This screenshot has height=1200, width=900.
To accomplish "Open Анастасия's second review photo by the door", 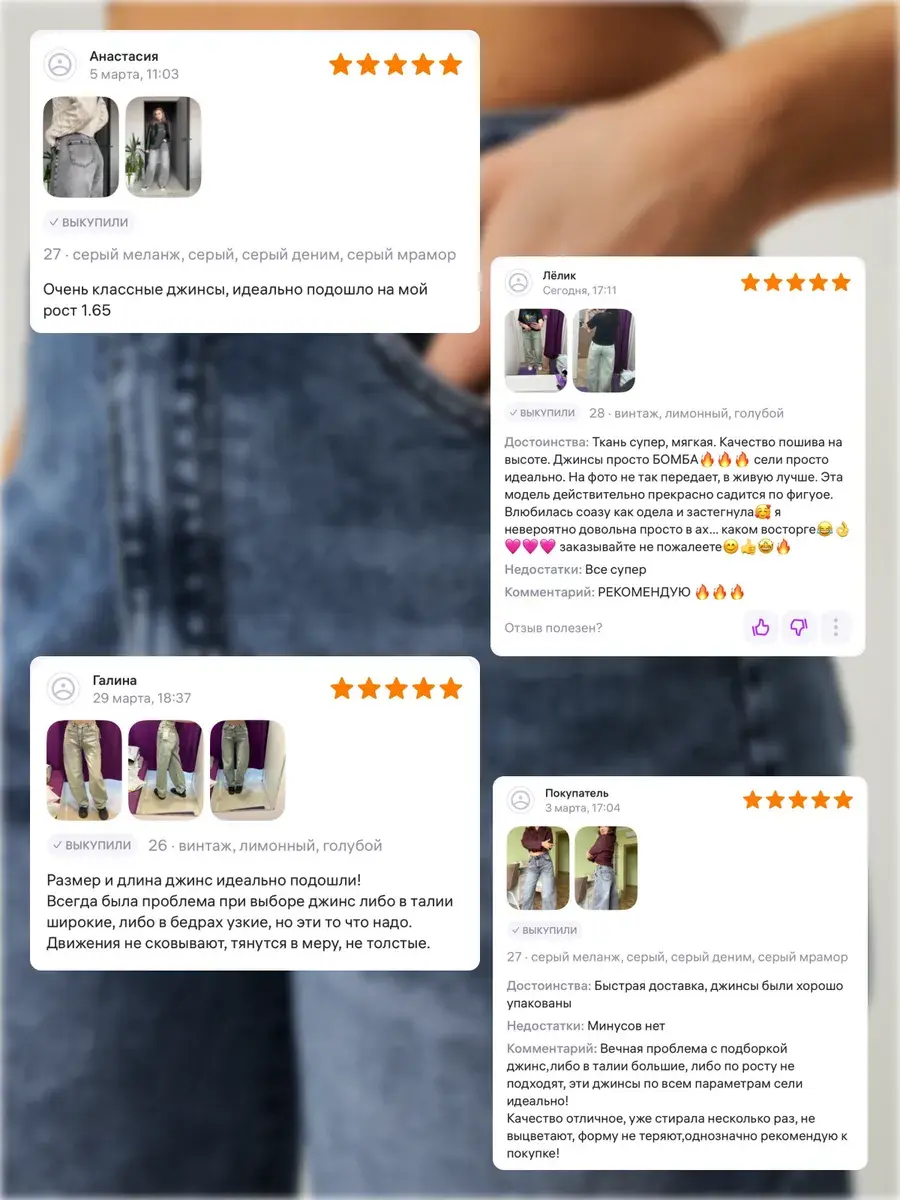I will [163, 147].
